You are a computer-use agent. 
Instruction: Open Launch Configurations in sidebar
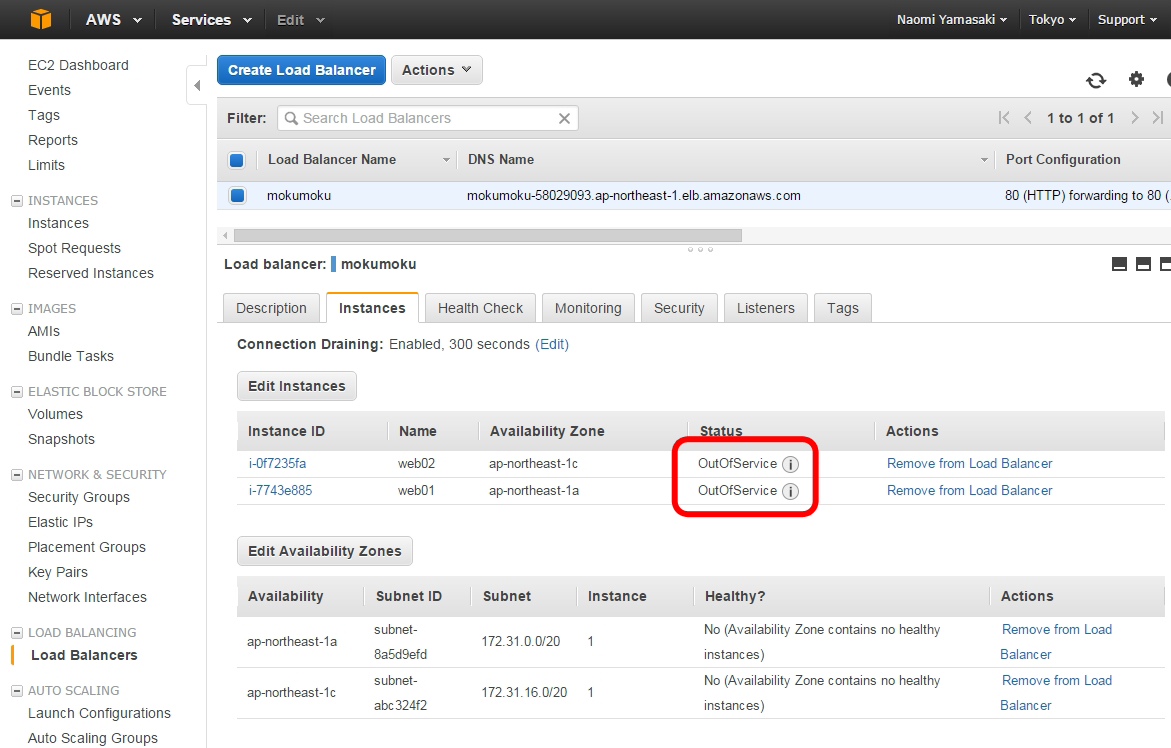click(99, 714)
